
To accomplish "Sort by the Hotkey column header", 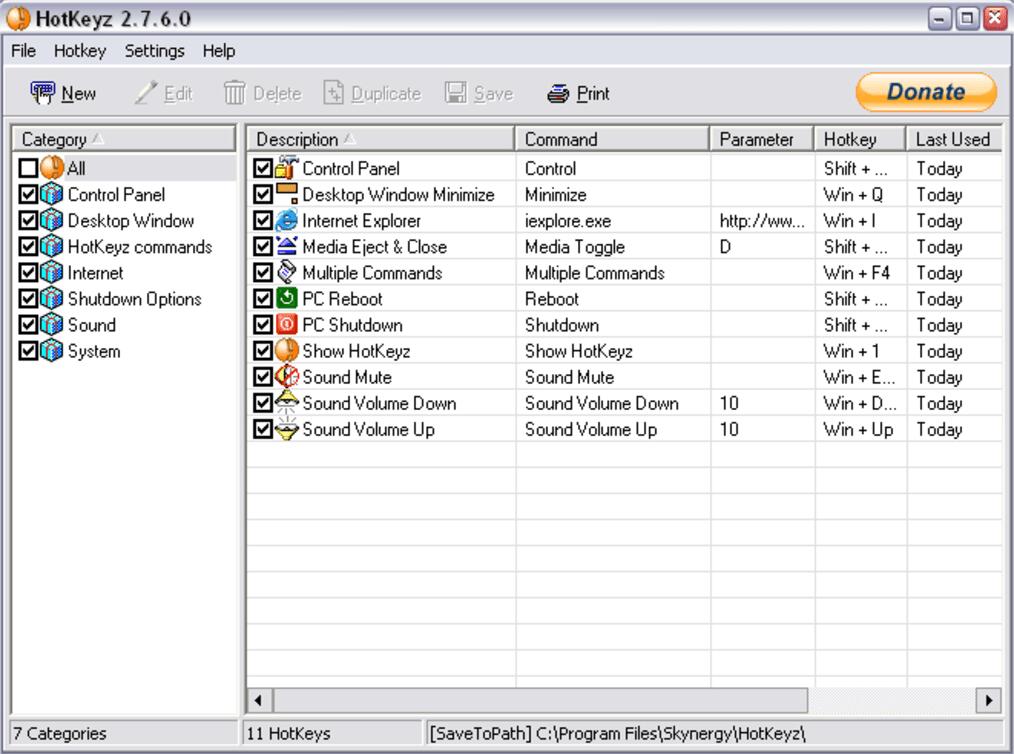I will [x=860, y=139].
